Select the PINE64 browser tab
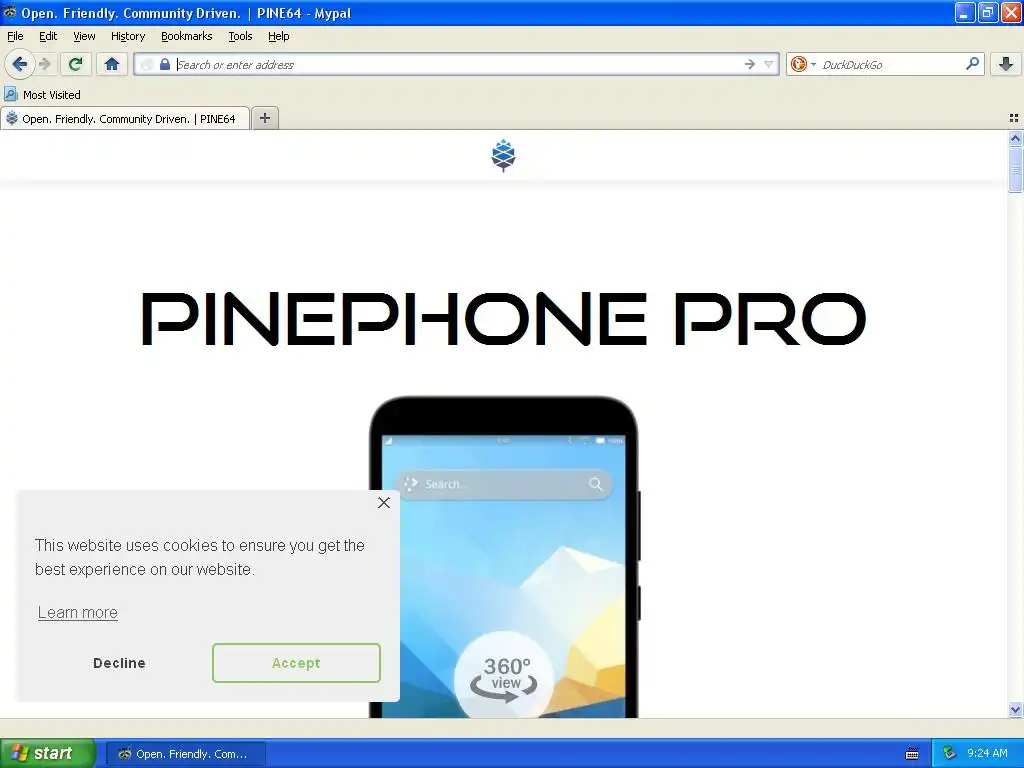Viewport: 1024px width, 768px height. 125,118
